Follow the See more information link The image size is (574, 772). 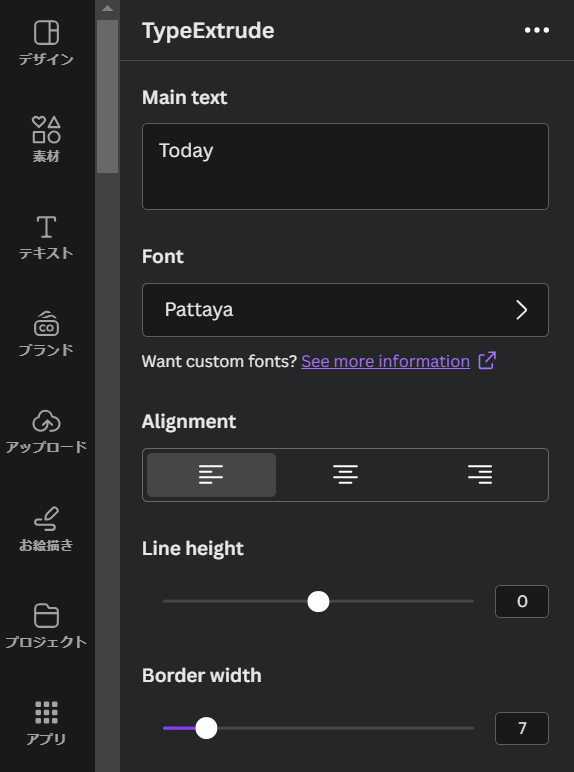click(x=385, y=361)
